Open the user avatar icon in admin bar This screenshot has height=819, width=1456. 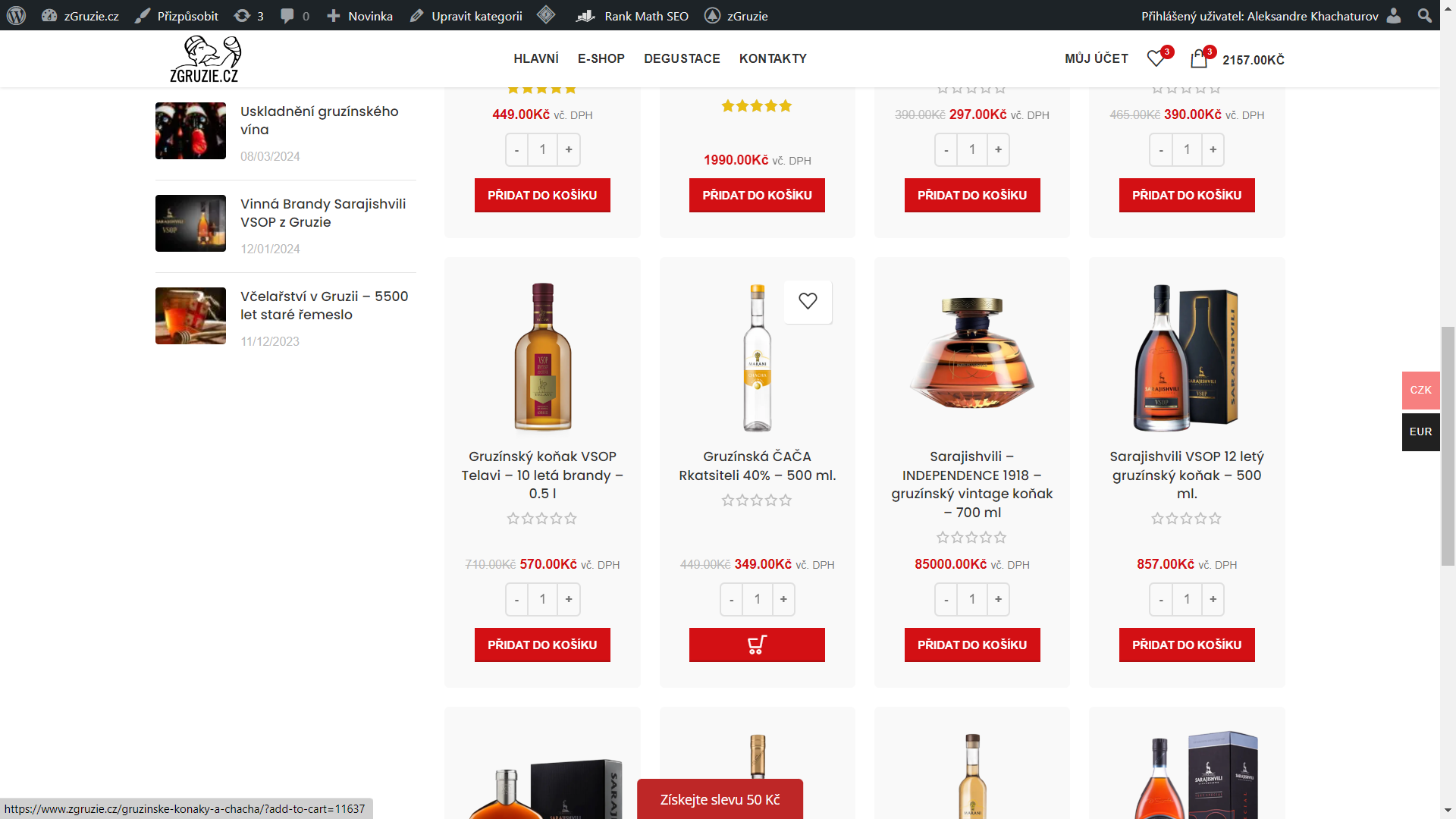1394,16
